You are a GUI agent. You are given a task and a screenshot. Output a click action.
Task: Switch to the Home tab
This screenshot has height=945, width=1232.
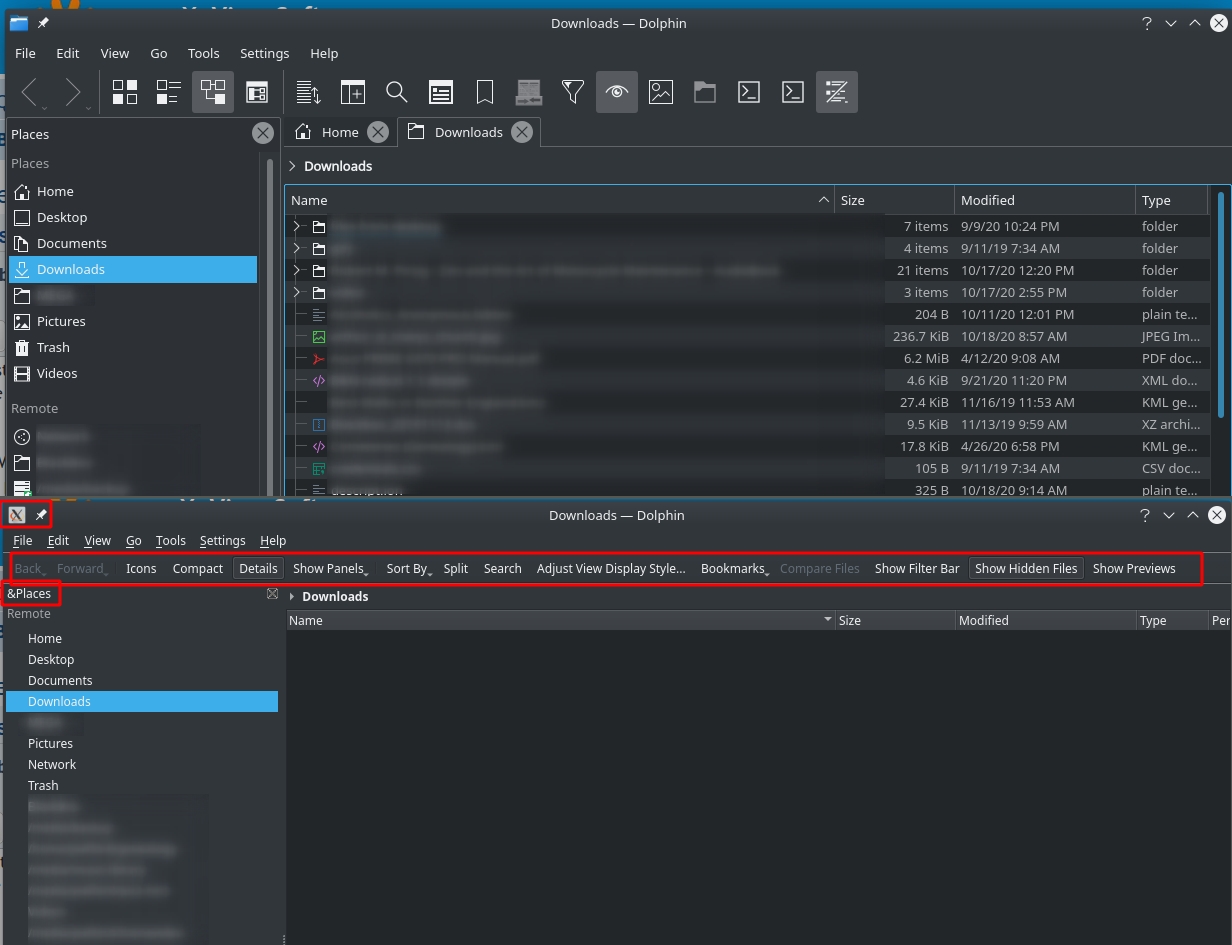[339, 132]
